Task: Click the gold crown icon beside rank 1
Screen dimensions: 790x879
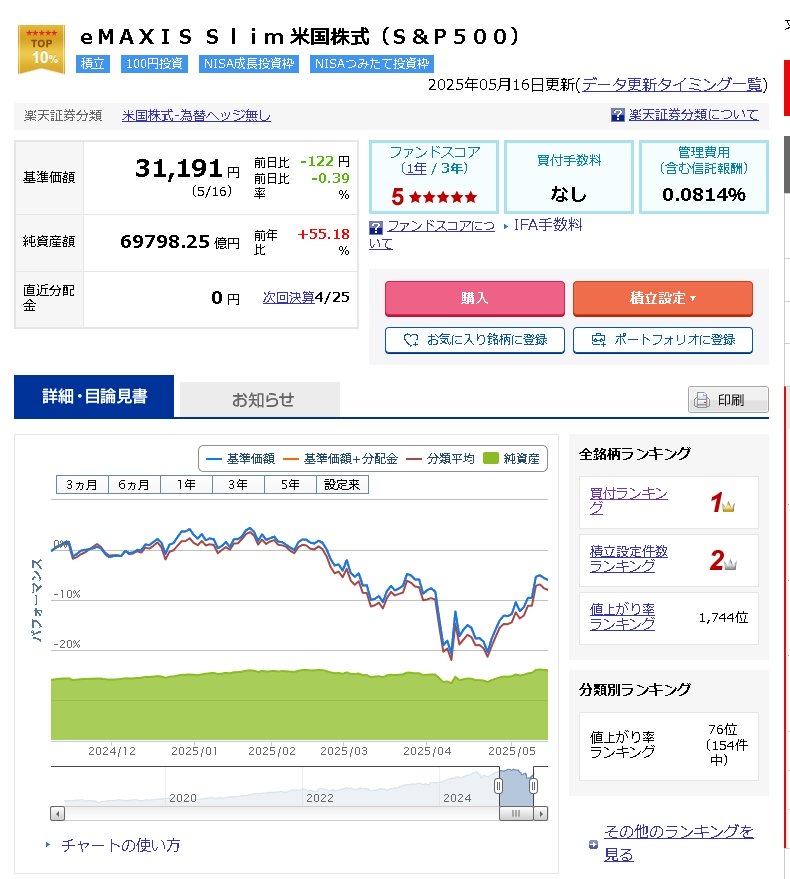Action: 728,506
